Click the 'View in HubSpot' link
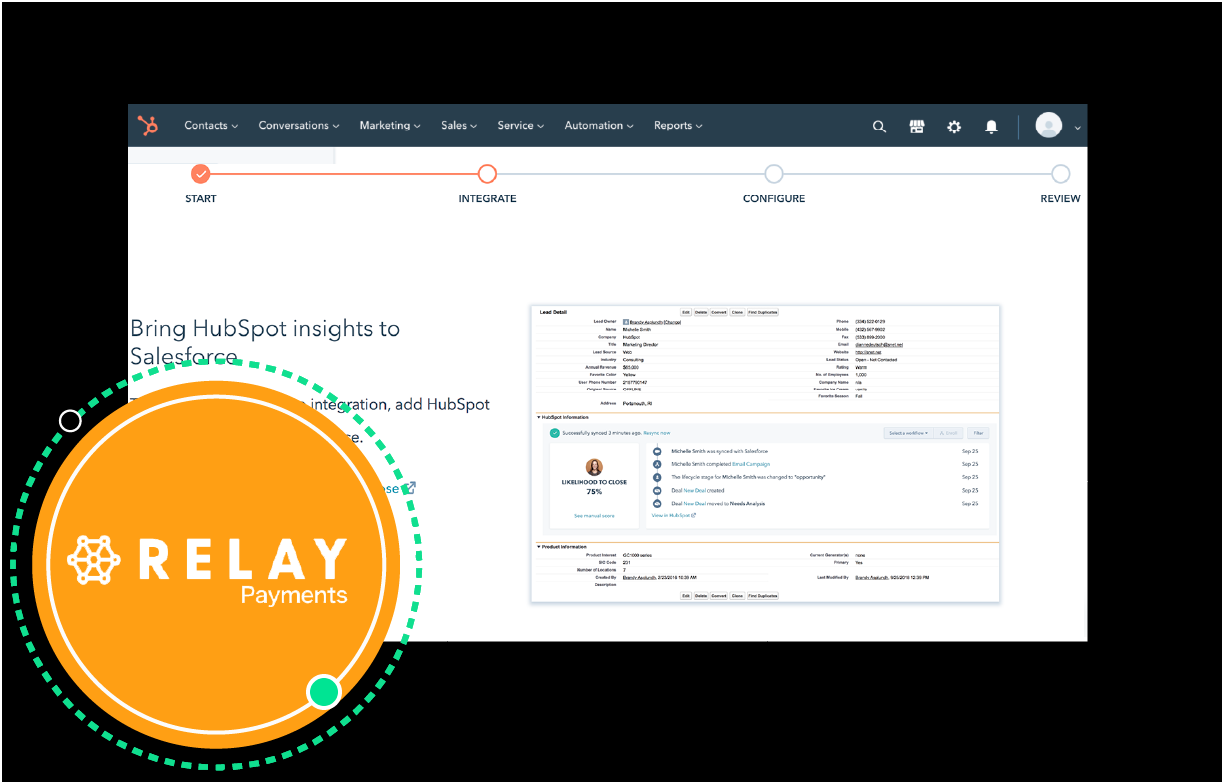The width and height of the screenshot is (1224, 784). (673, 515)
